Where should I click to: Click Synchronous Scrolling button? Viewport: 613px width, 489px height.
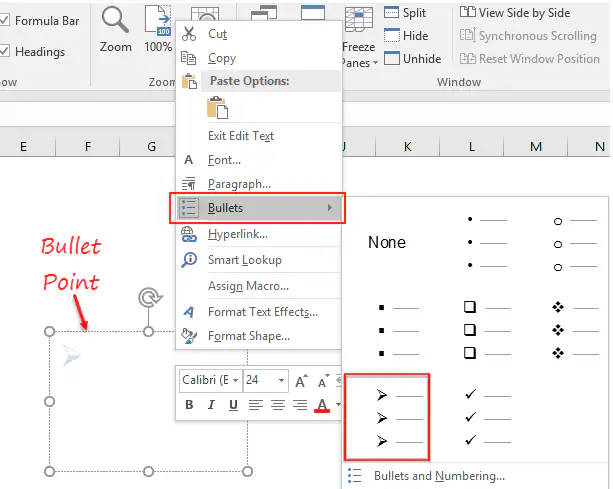(528, 36)
